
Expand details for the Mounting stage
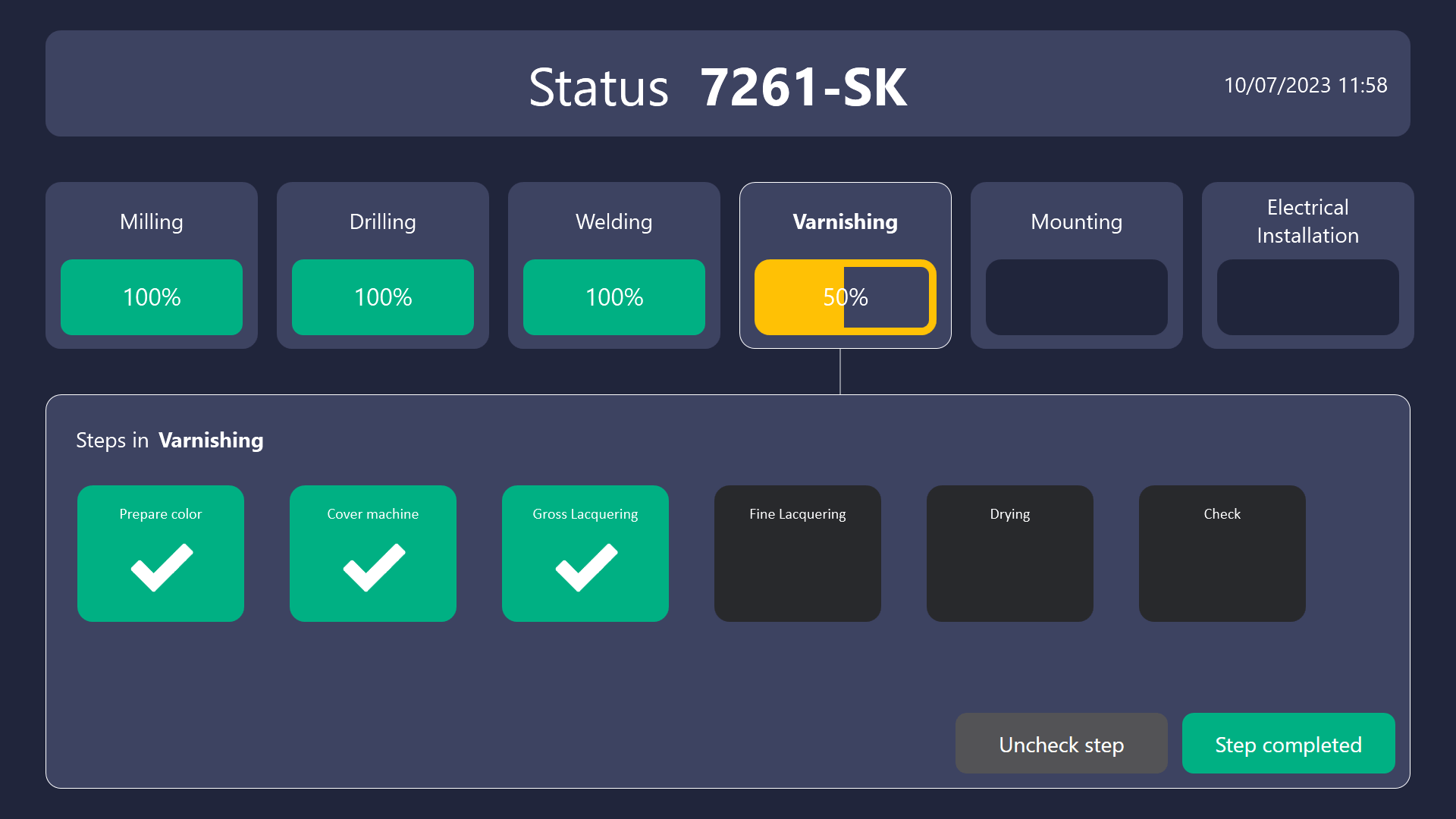pos(1076,265)
